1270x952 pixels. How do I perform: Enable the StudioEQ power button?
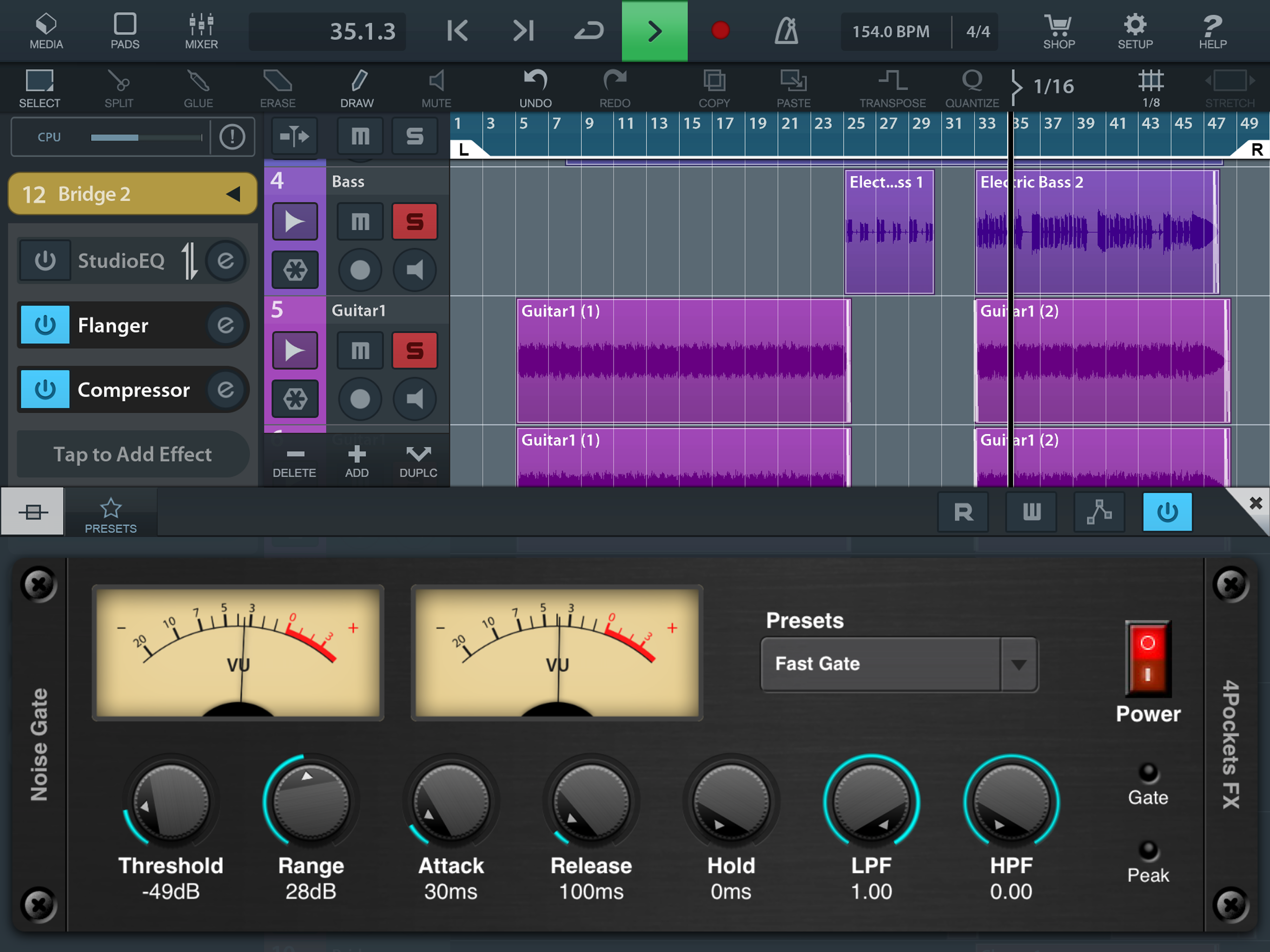[x=46, y=261]
